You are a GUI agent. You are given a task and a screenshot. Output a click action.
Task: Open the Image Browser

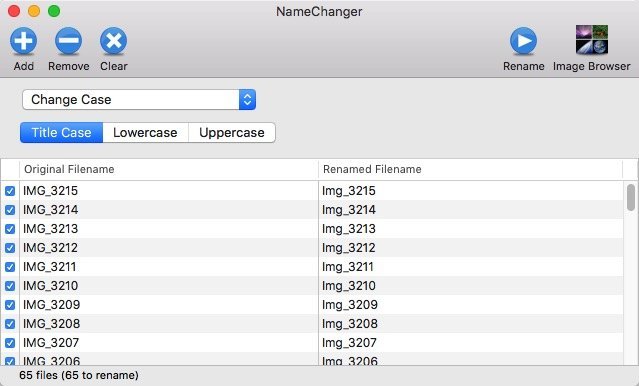(x=592, y=40)
